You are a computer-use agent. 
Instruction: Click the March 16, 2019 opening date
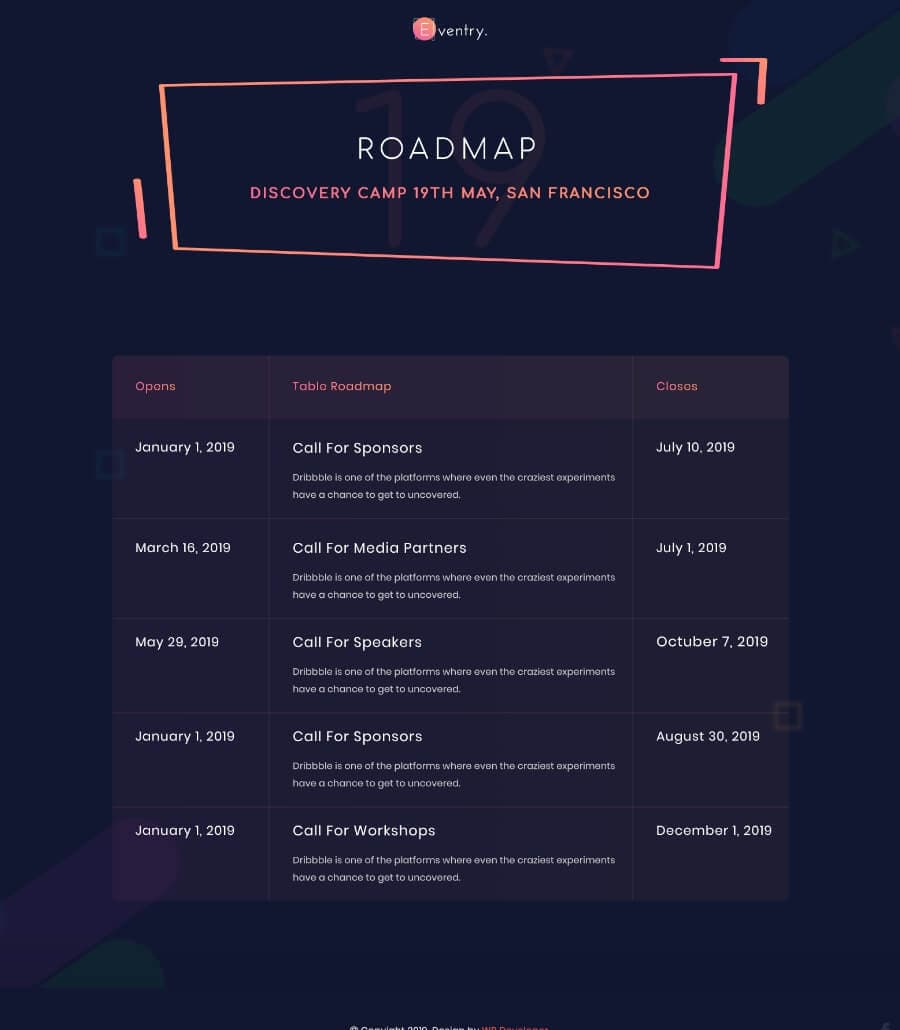pyautogui.click(x=183, y=548)
